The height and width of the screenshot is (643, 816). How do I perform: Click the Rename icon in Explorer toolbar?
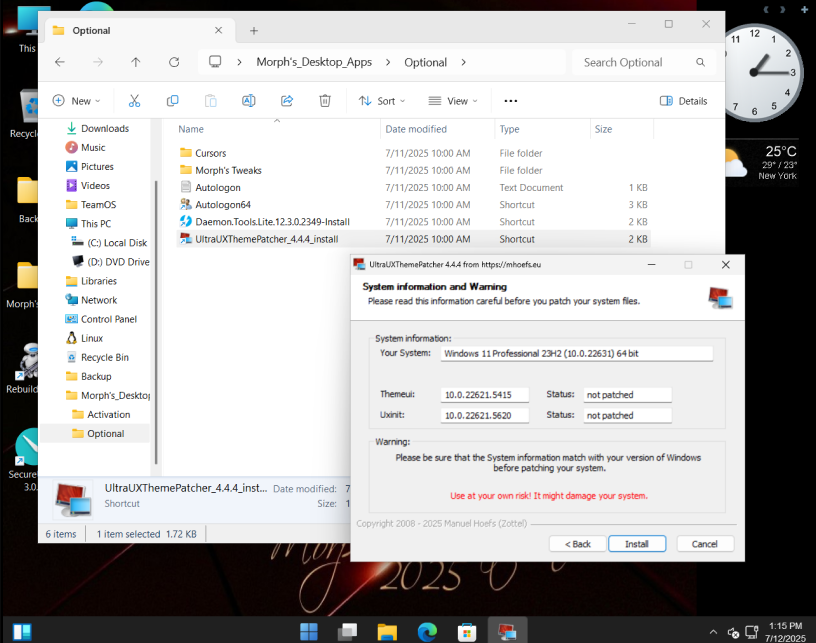click(249, 101)
